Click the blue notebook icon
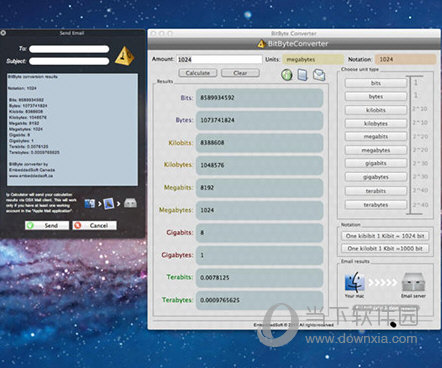 [x=302, y=75]
